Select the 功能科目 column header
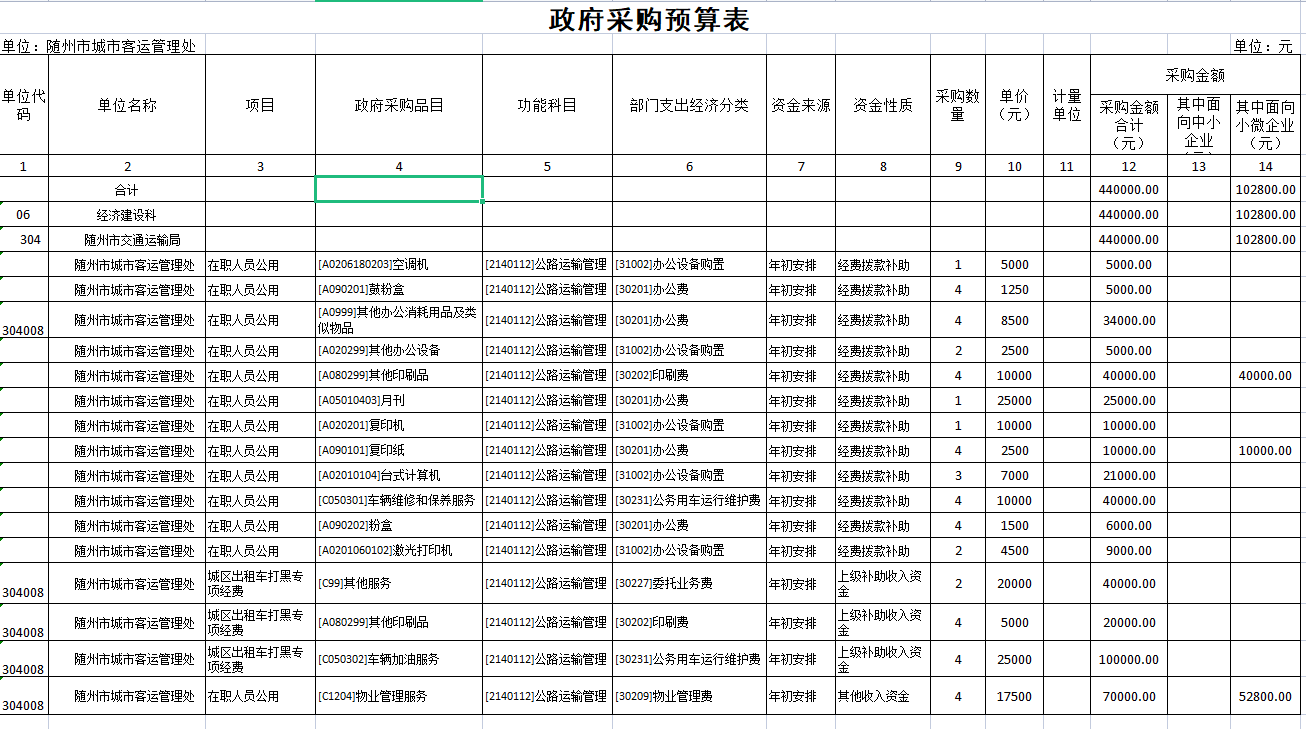 pyautogui.click(x=547, y=105)
